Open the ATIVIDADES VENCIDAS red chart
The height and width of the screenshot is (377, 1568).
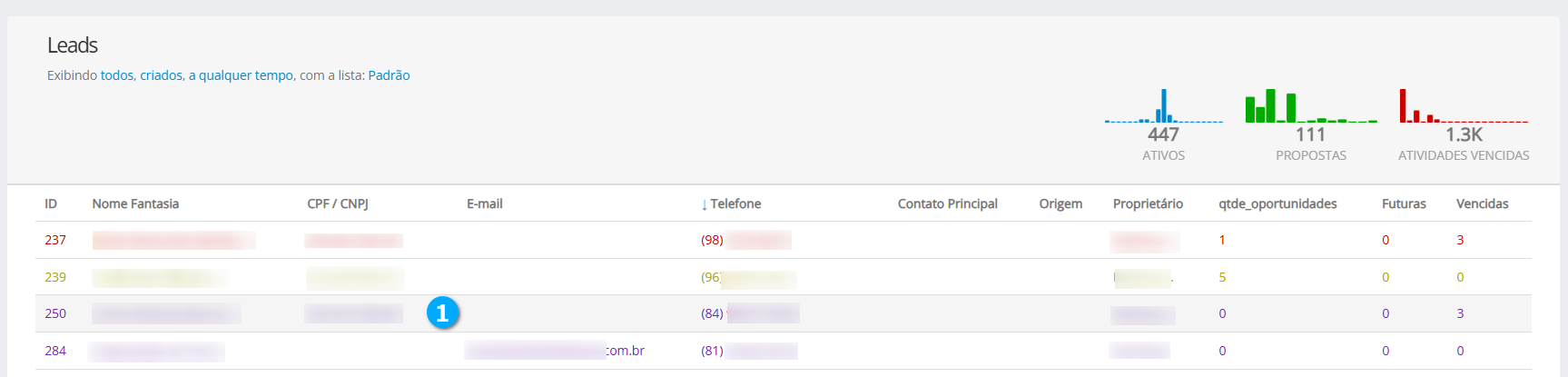(1463, 106)
